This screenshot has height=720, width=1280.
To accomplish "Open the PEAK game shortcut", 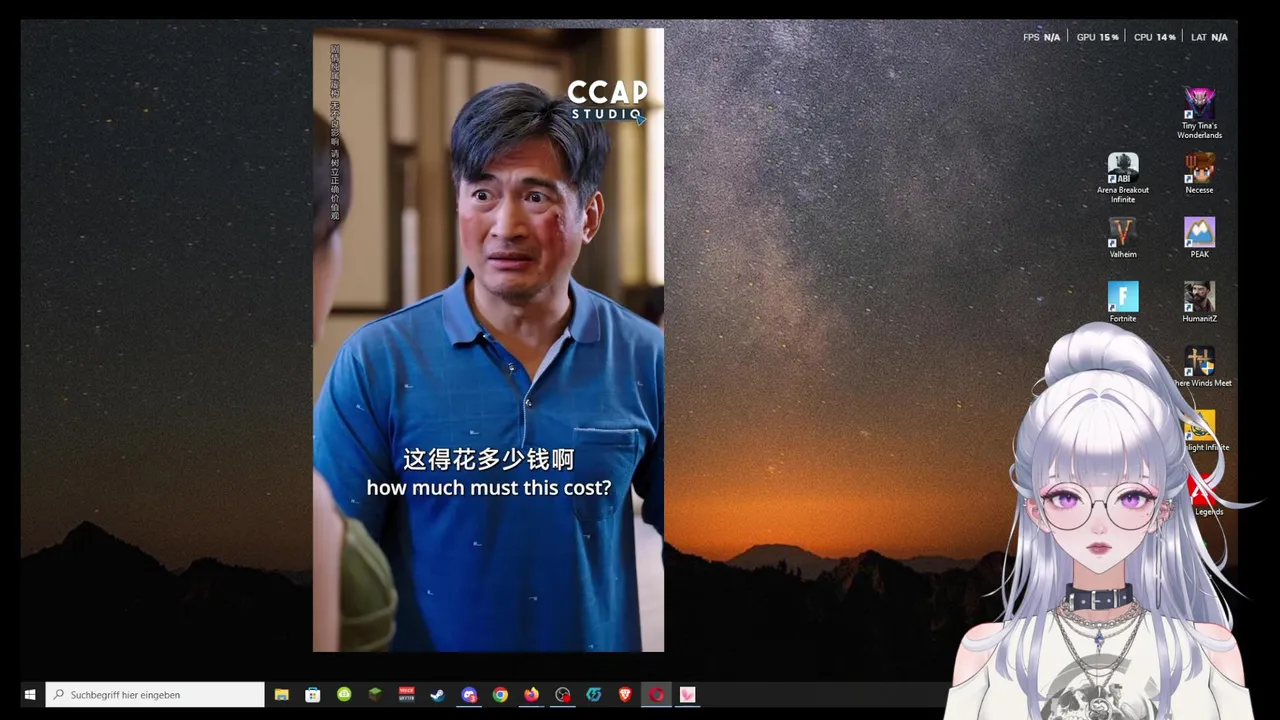I will [x=1199, y=237].
